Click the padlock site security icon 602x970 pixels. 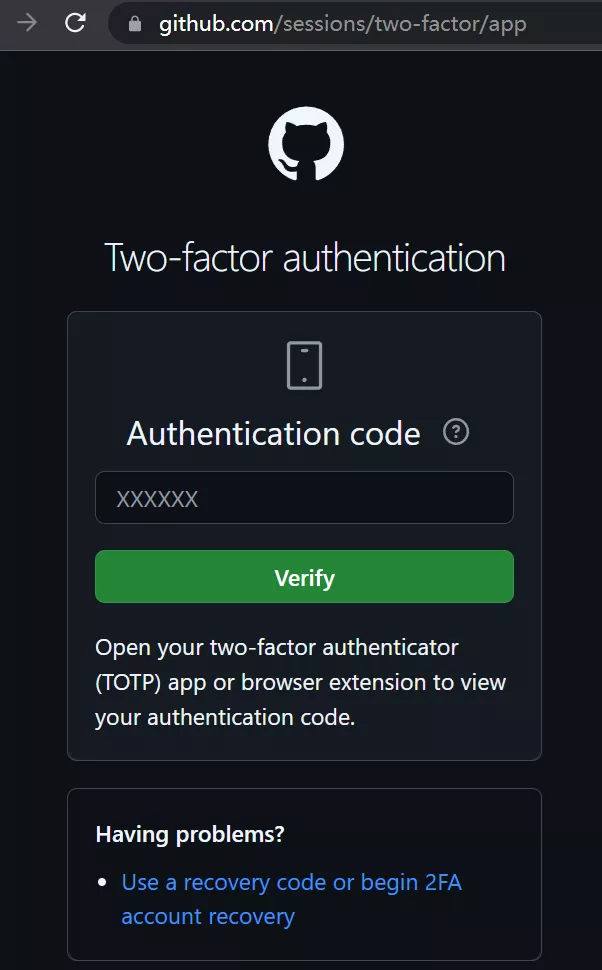click(136, 24)
